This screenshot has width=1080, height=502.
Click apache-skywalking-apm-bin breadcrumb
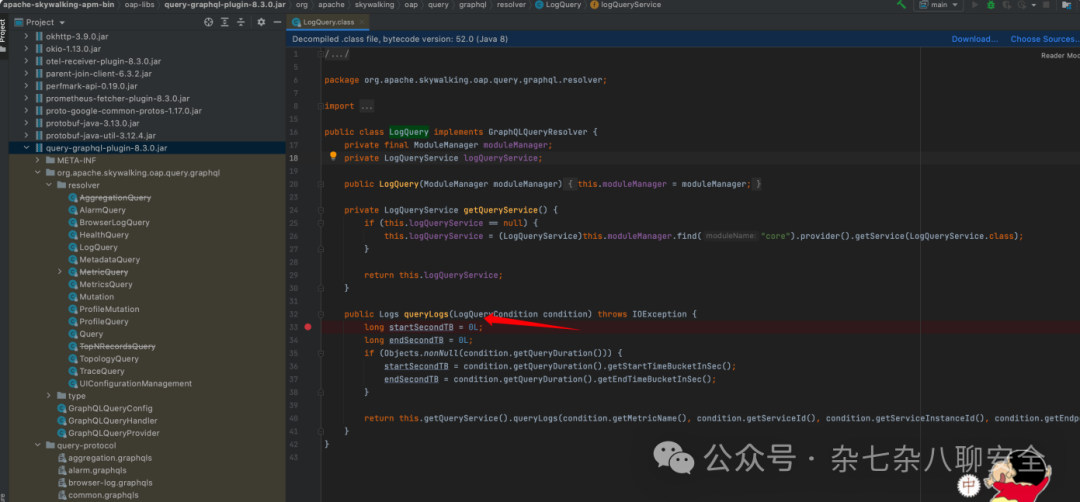[x=58, y=5]
